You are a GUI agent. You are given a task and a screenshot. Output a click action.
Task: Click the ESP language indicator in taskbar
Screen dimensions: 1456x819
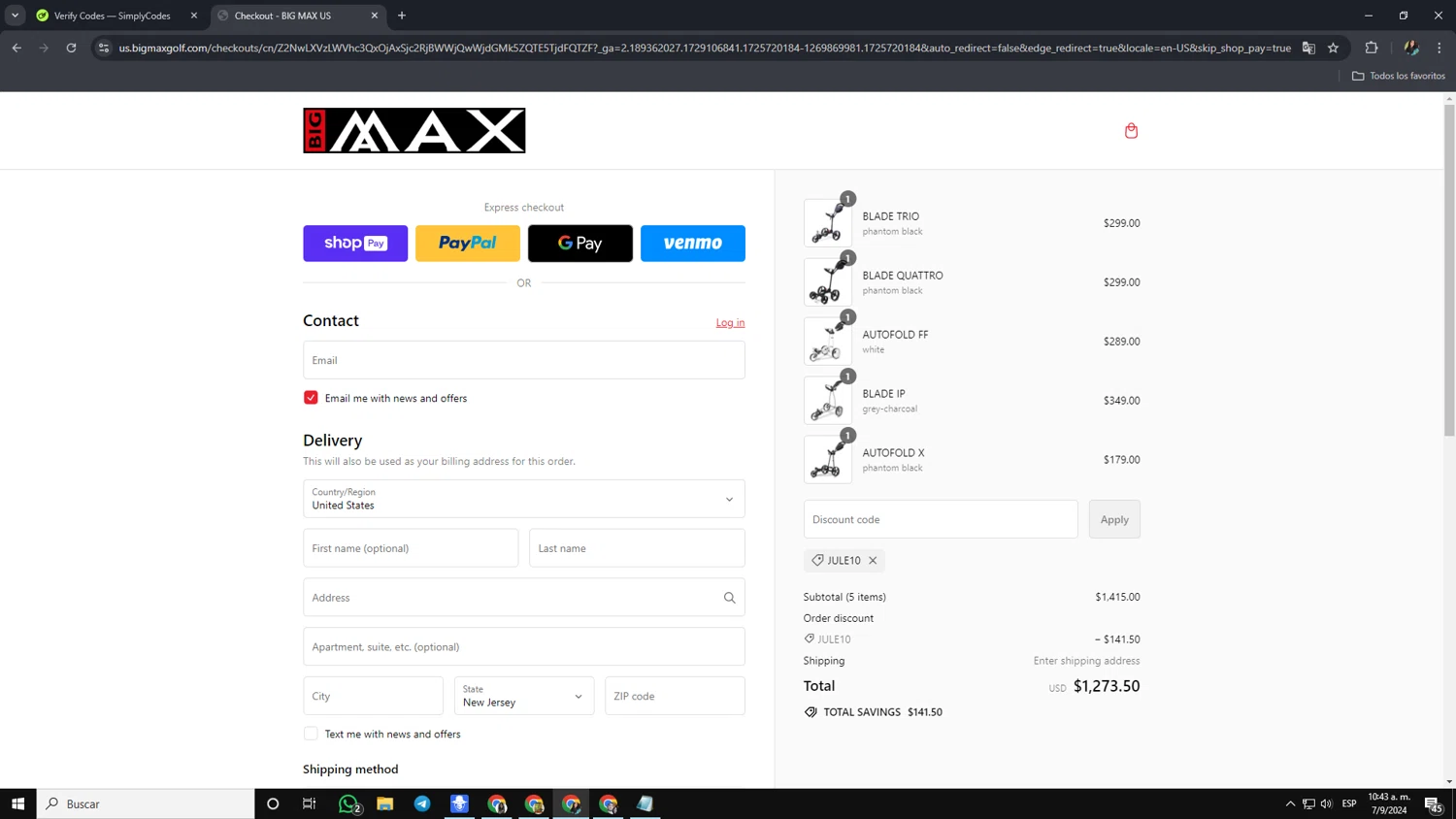tap(1349, 803)
